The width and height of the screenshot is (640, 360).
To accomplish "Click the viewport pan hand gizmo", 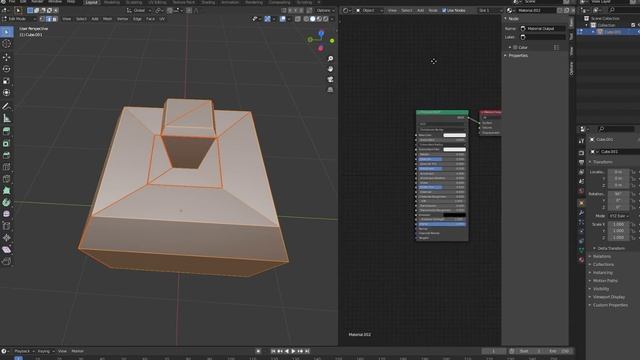I will [x=330, y=69].
